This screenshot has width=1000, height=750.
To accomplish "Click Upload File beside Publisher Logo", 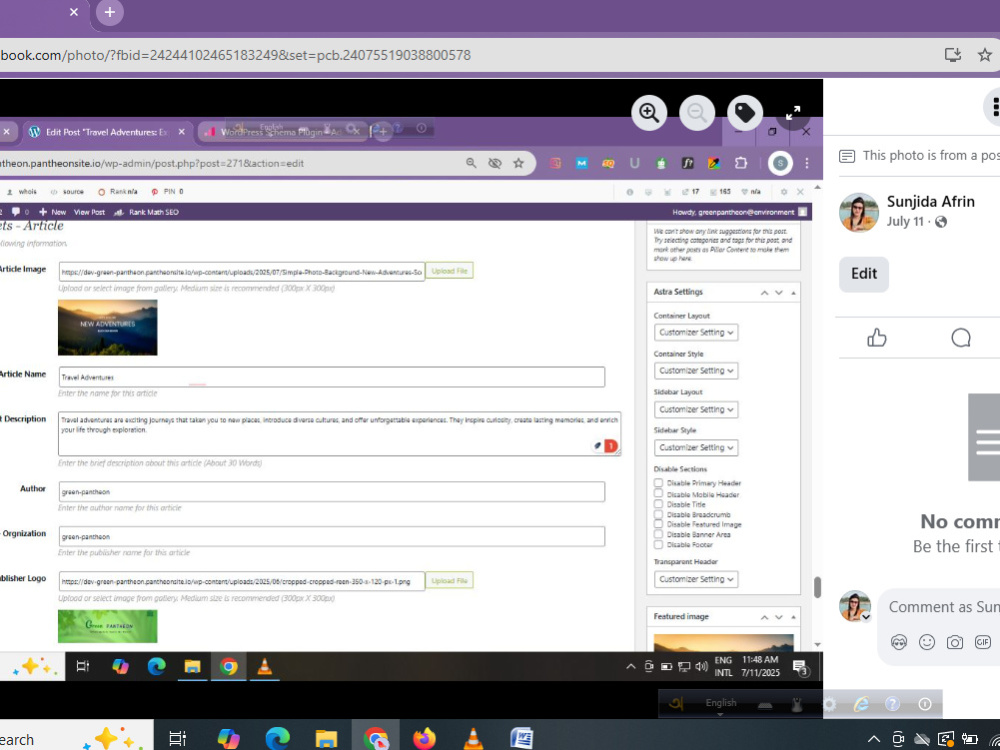I will (450, 580).
